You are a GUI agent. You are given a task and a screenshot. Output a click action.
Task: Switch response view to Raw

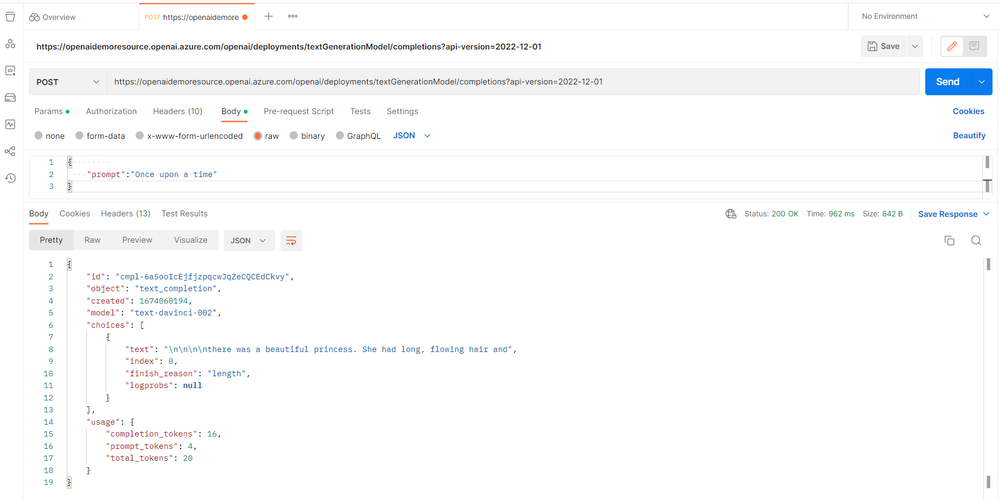tap(92, 240)
